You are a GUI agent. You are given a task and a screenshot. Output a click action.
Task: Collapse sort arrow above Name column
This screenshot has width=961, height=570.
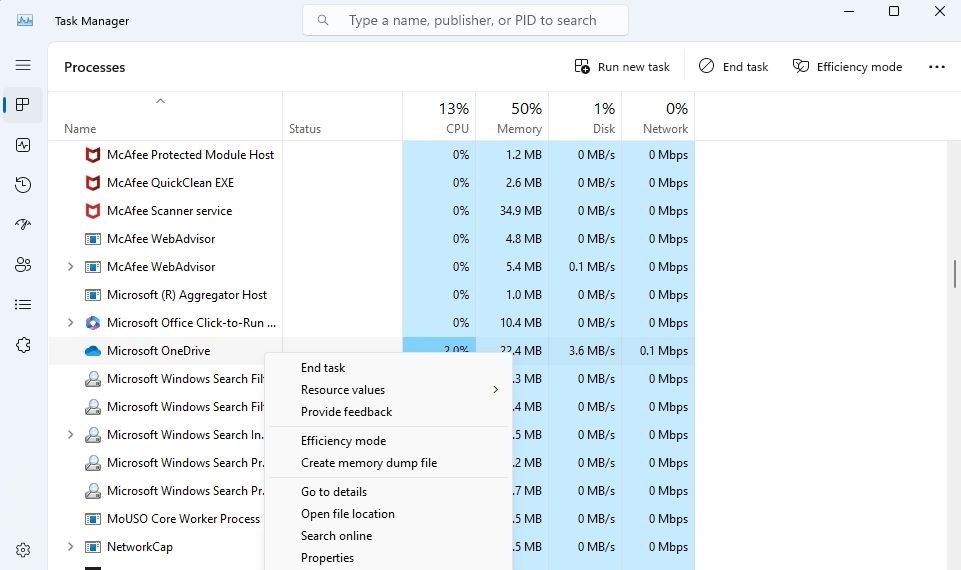coord(161,101)
